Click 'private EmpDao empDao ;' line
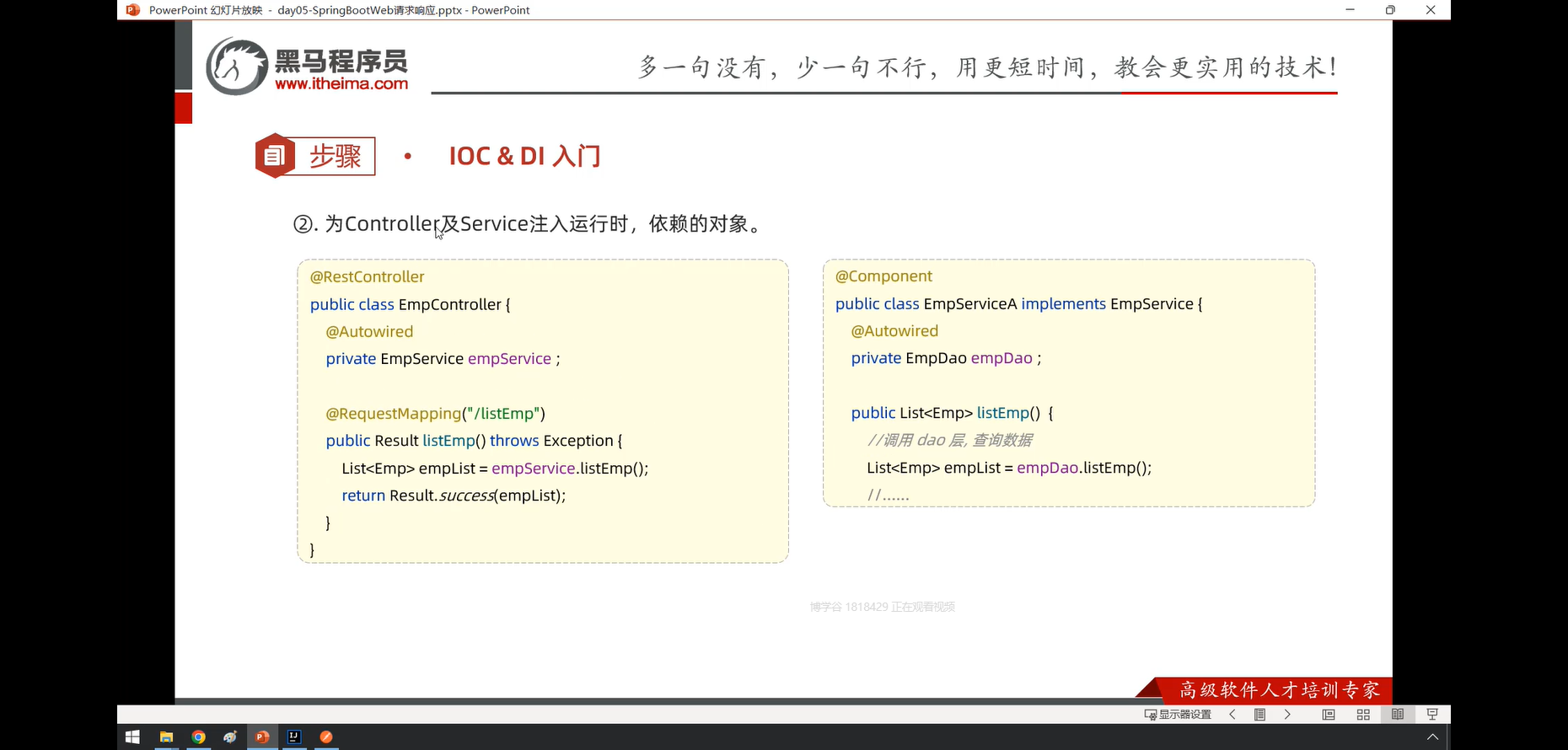 pos(947,358)
